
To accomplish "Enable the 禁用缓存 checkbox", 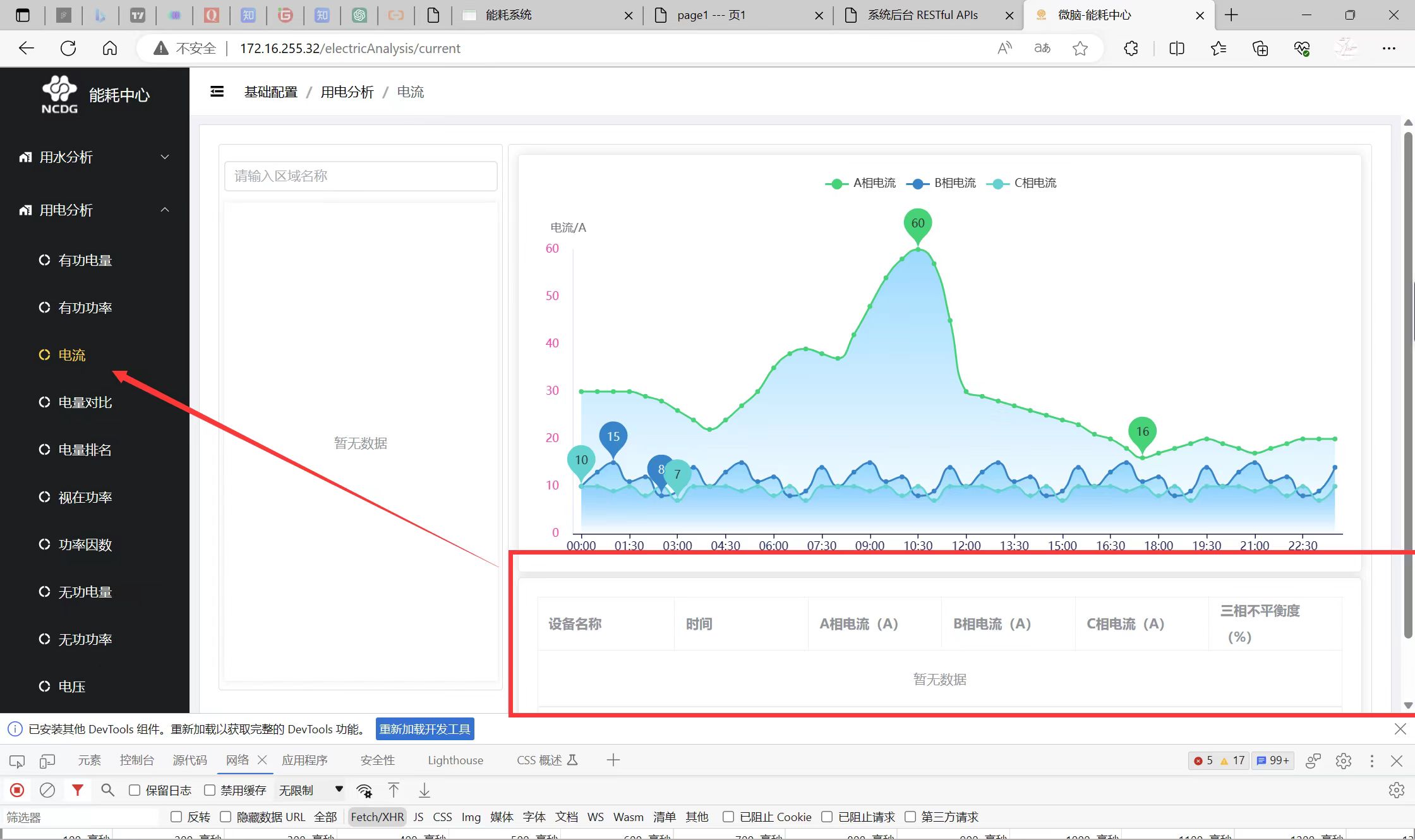I will tap(210, 790).
